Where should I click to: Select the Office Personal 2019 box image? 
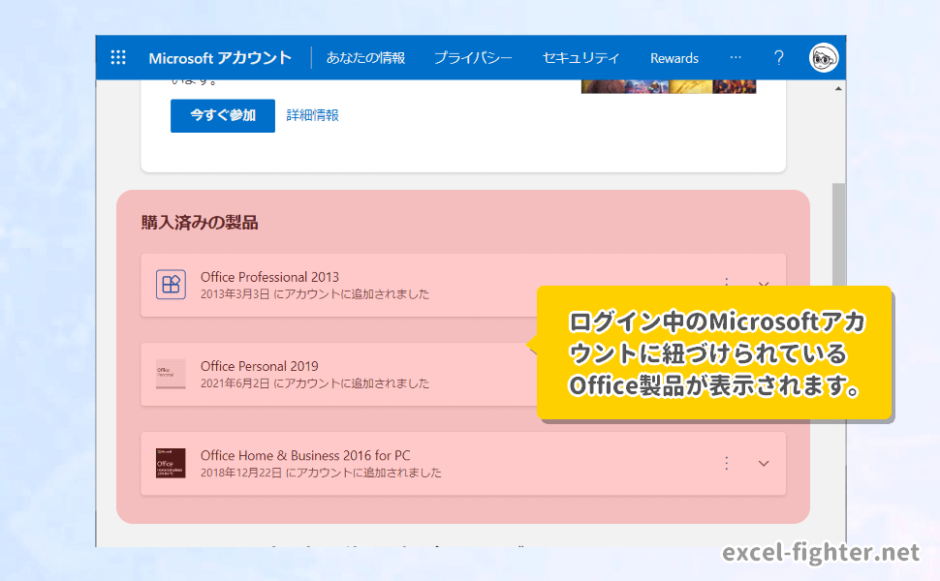tap(171, 373)
